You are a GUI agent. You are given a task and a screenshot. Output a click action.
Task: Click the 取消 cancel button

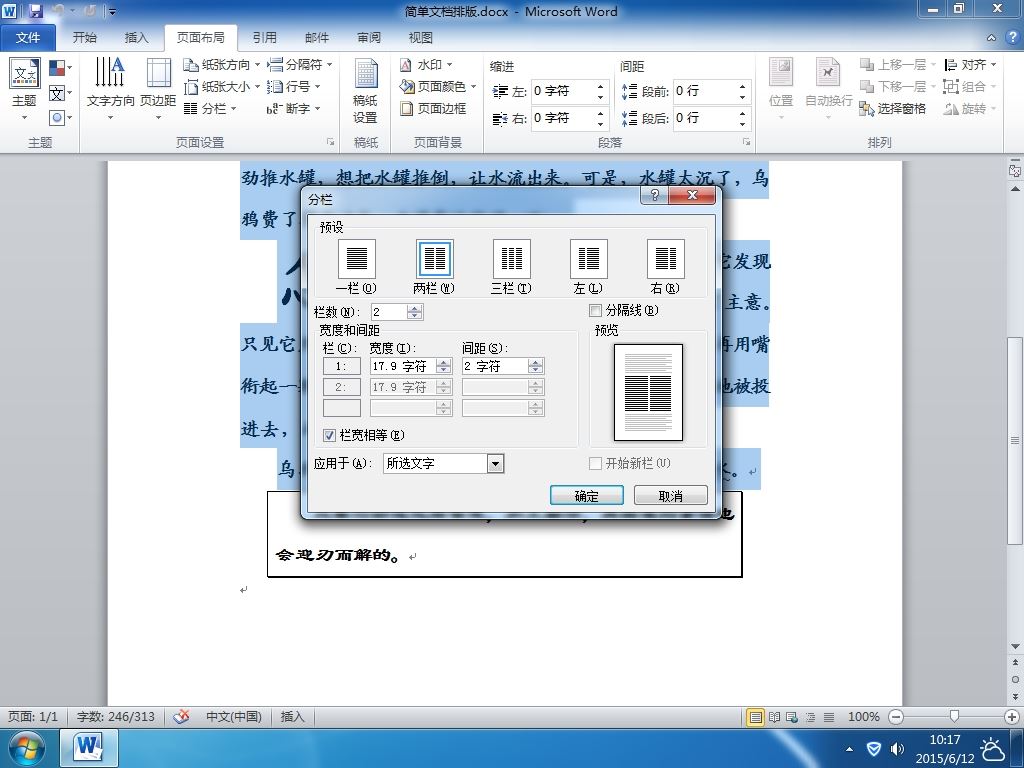pyautogui.click(x=671, y=496)
